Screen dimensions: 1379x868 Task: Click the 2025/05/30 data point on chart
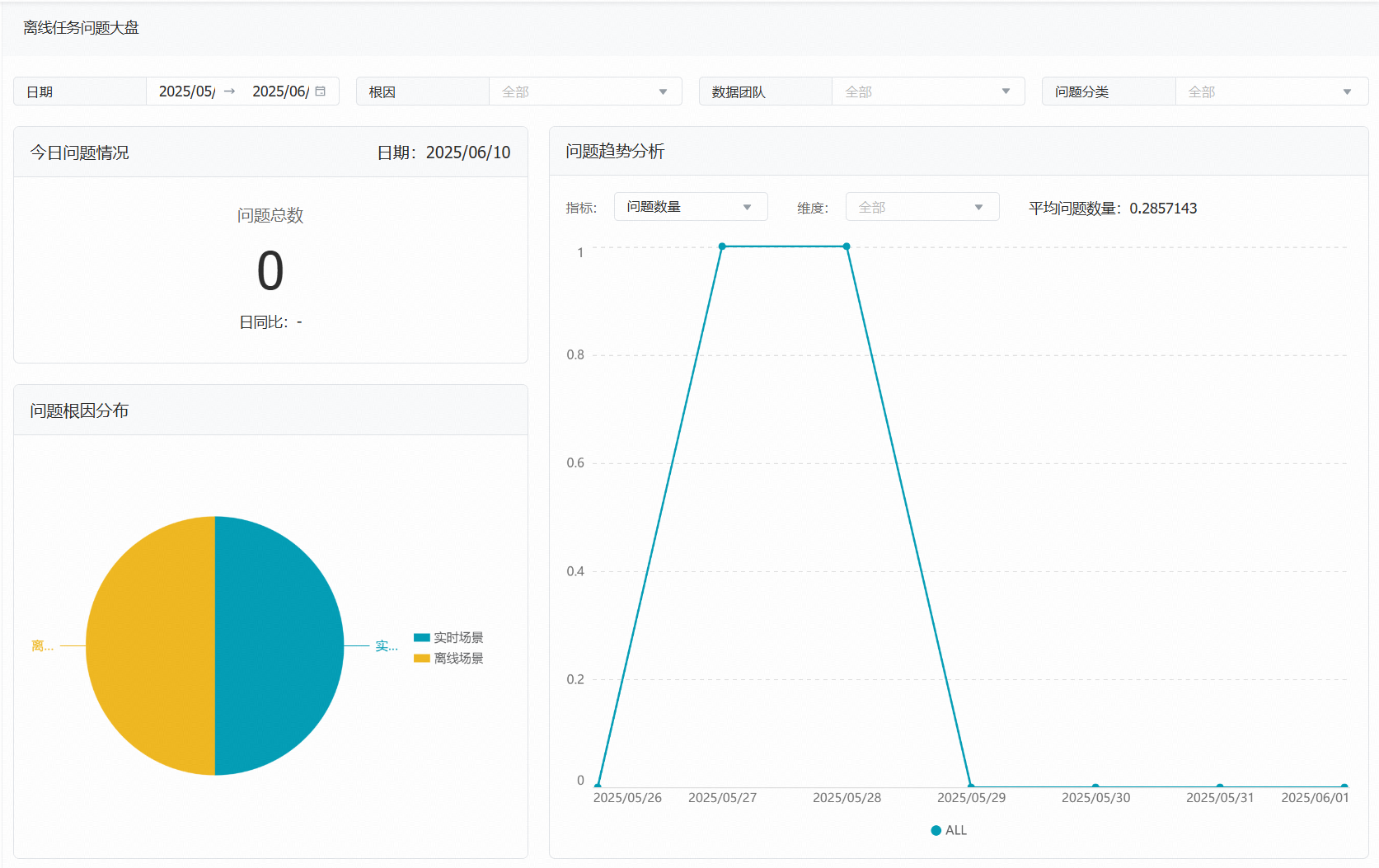coord(1095,786)
